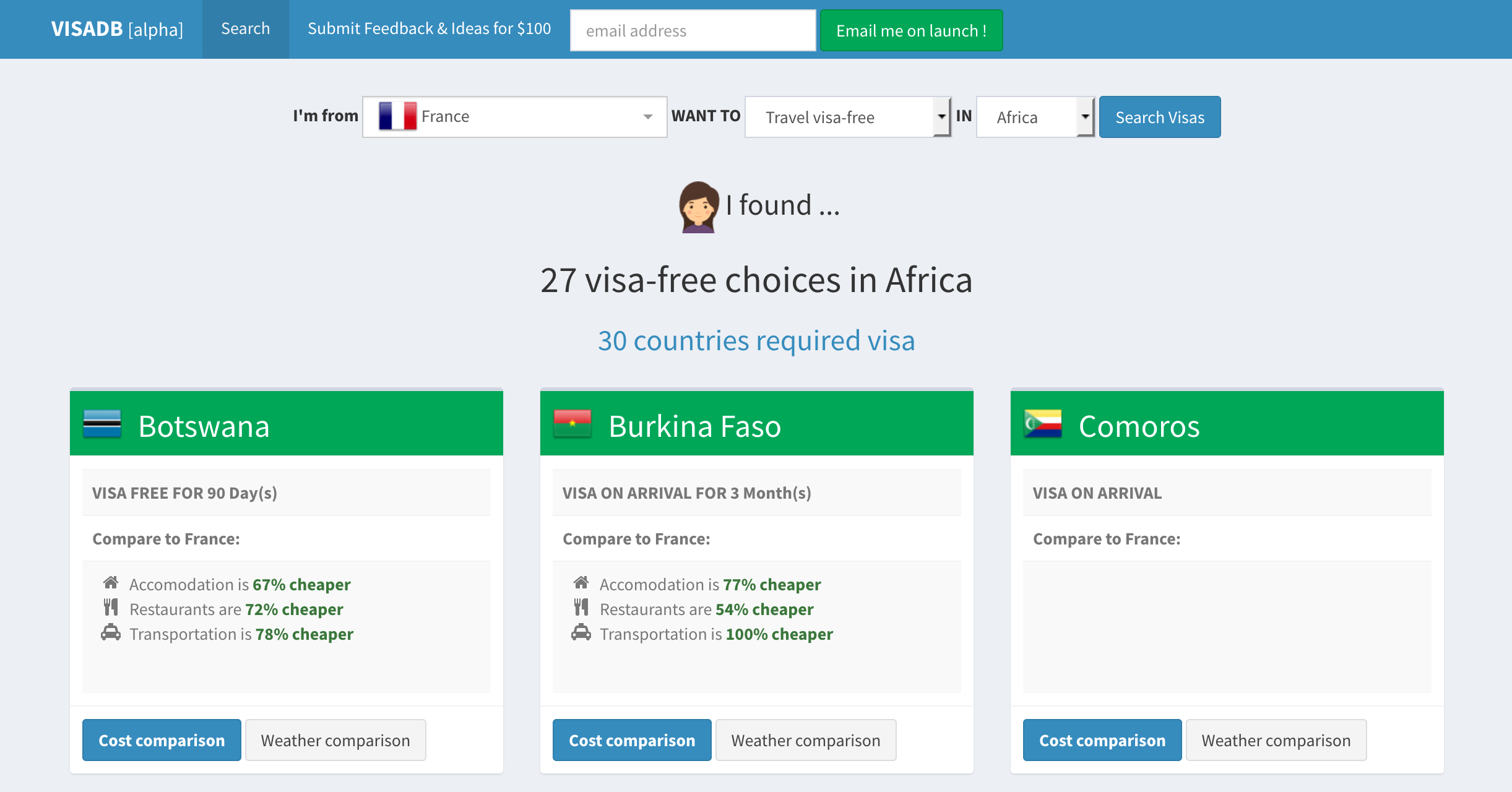1512x792 pixels.
Task: Click the Burkina Faso flag icon
Action: coord(572,424)
